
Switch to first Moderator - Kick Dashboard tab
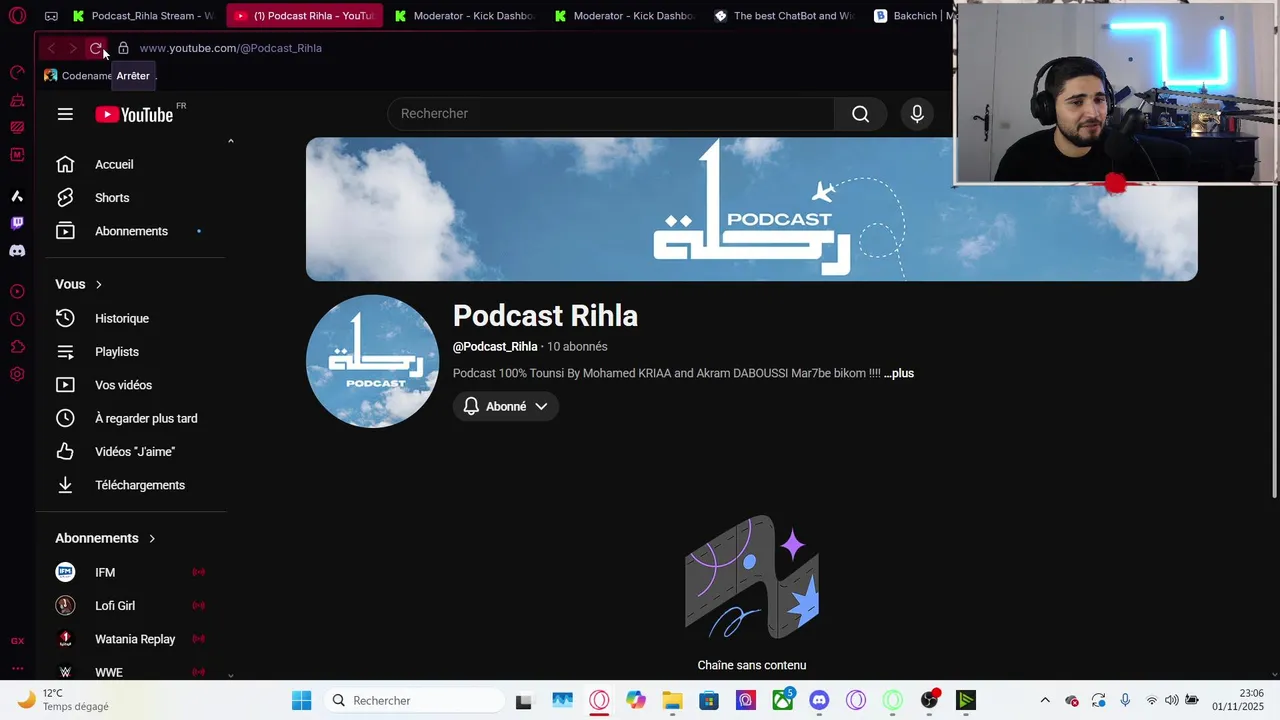click(x=465, y=16)
